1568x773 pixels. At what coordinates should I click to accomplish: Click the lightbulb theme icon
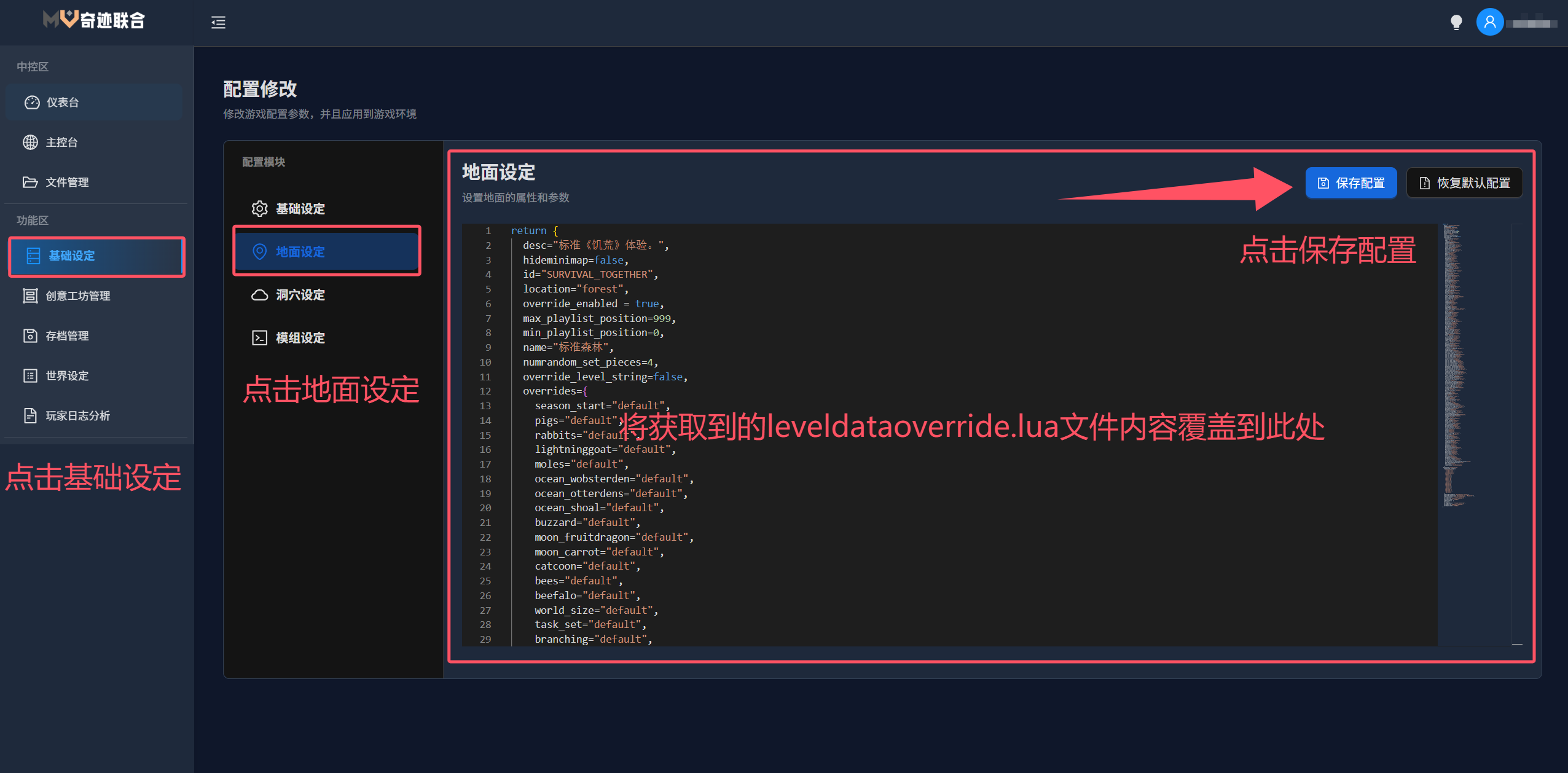1456,23
